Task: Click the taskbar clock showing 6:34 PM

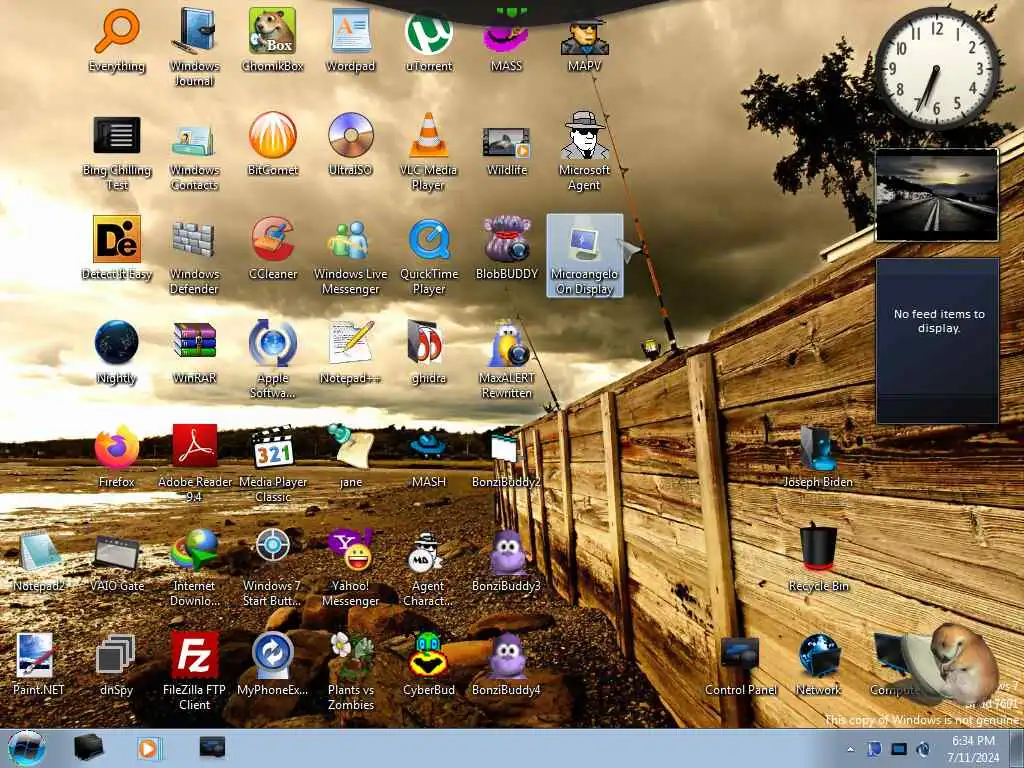Action: tap(973, 748)
